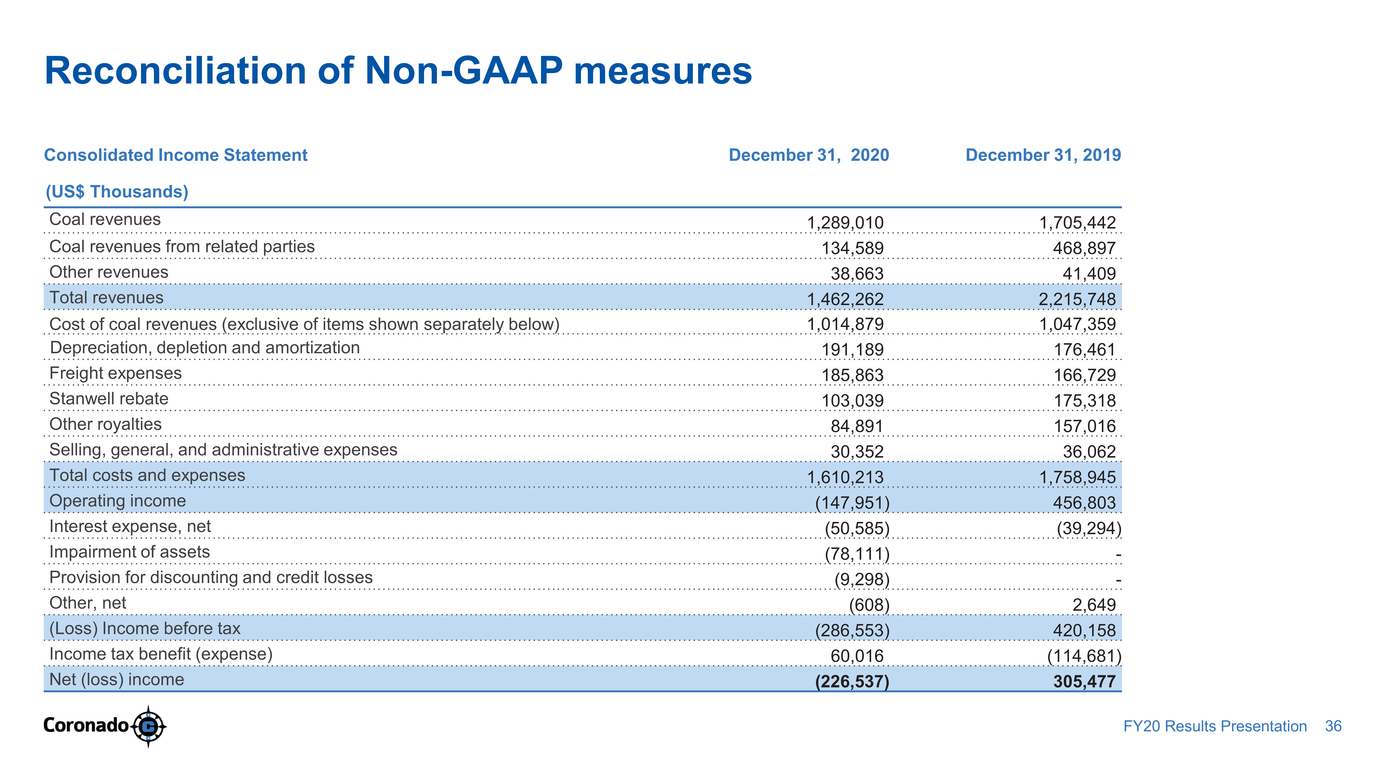Click the Coronado compass logo icon
Image resolution: width=1386 pixels, height=780 pixels.
(149, 726)
